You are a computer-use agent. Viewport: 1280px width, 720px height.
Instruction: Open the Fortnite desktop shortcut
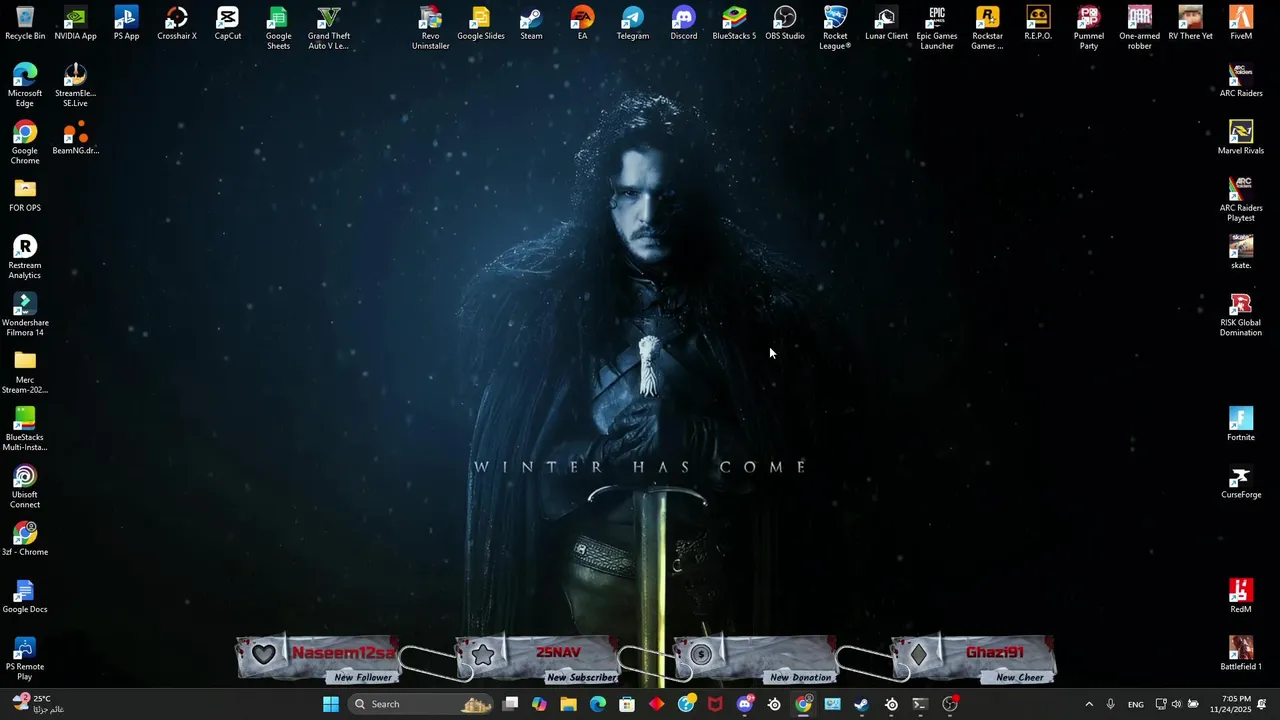tap(1241, 425)
